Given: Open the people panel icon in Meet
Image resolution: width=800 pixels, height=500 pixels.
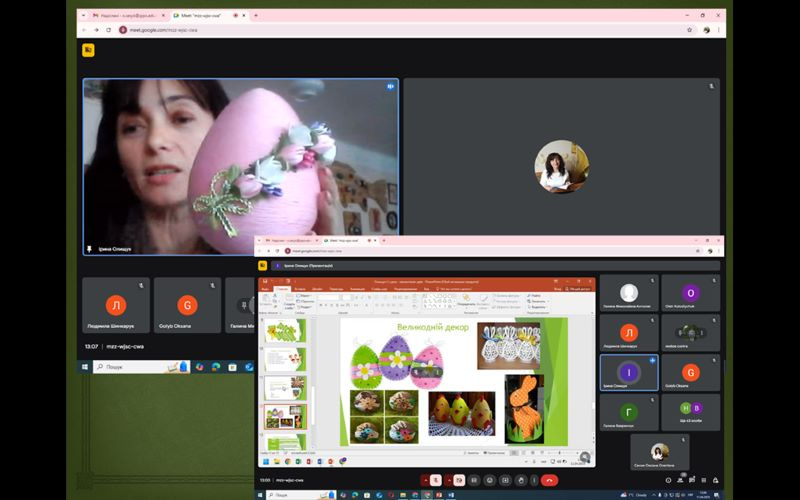Looking at the screenshot, I should (x=680, y=480).
